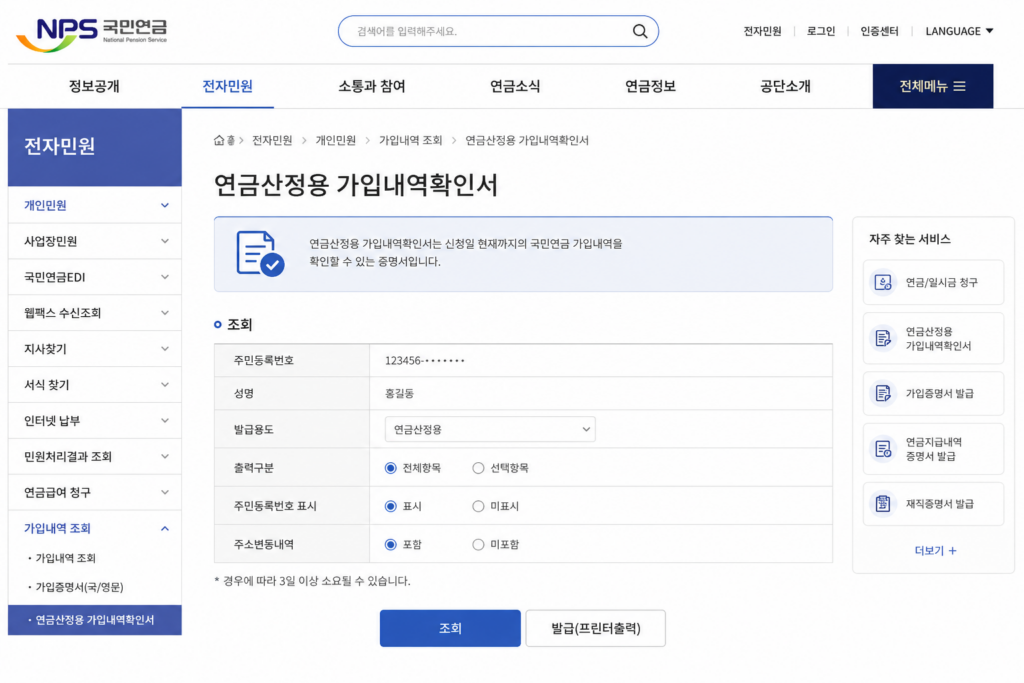
Task: Expand the 개인민원 sidebar section
Action: 95,205
